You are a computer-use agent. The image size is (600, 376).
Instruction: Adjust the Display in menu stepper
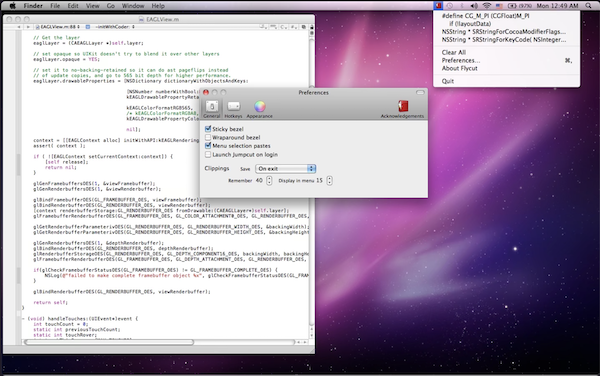click(x=329, y=181)
